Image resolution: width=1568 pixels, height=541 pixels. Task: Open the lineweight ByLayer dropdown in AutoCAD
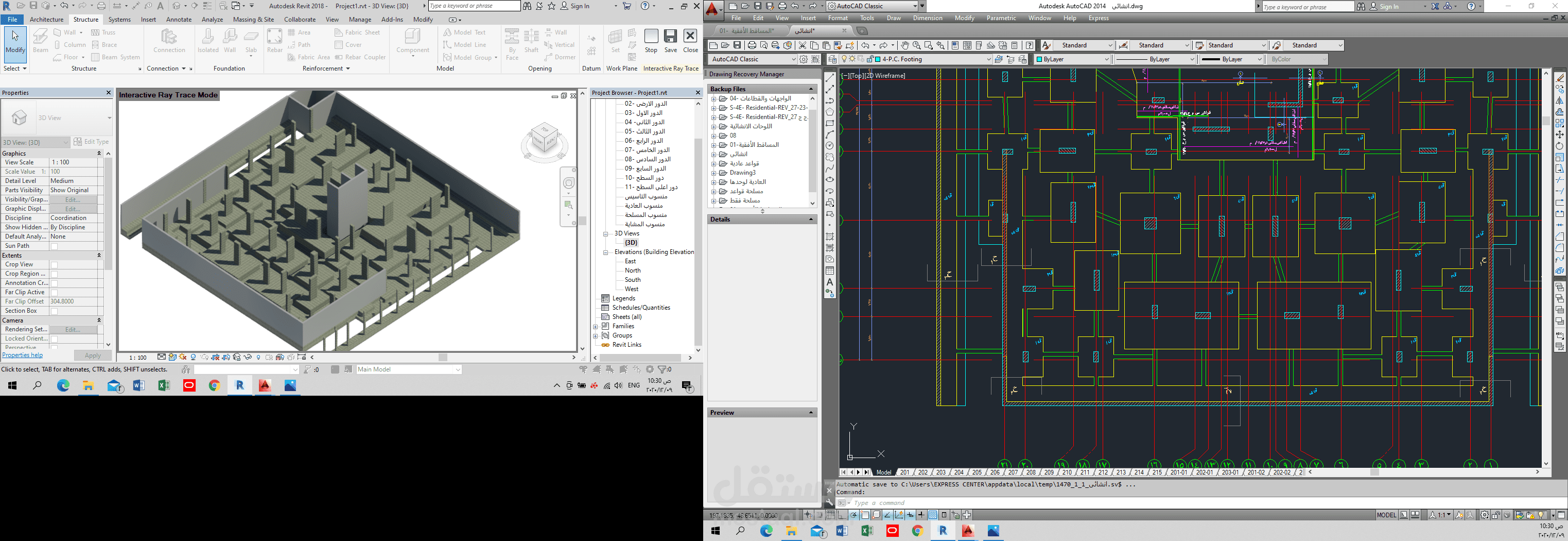[x=1231, y=59]
